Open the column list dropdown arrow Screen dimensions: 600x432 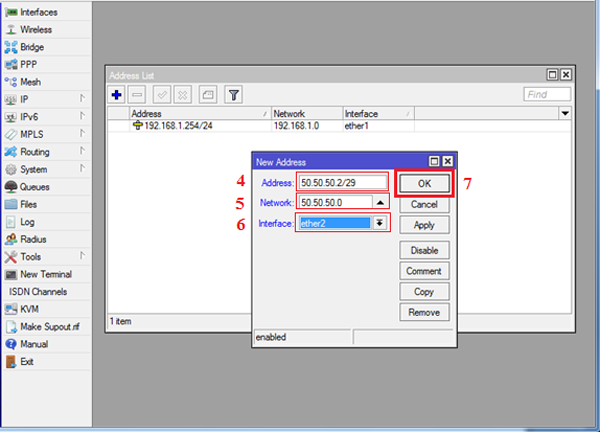[565, 114]
